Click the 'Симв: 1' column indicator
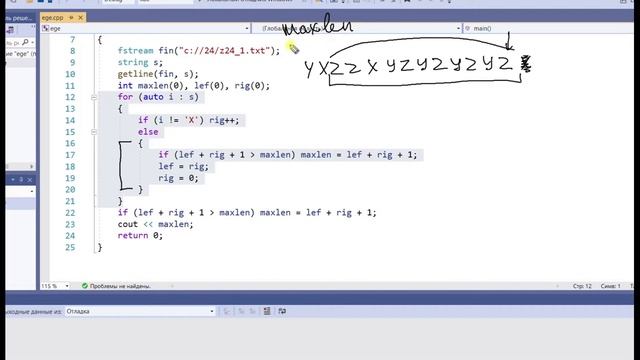 (610, 286)
